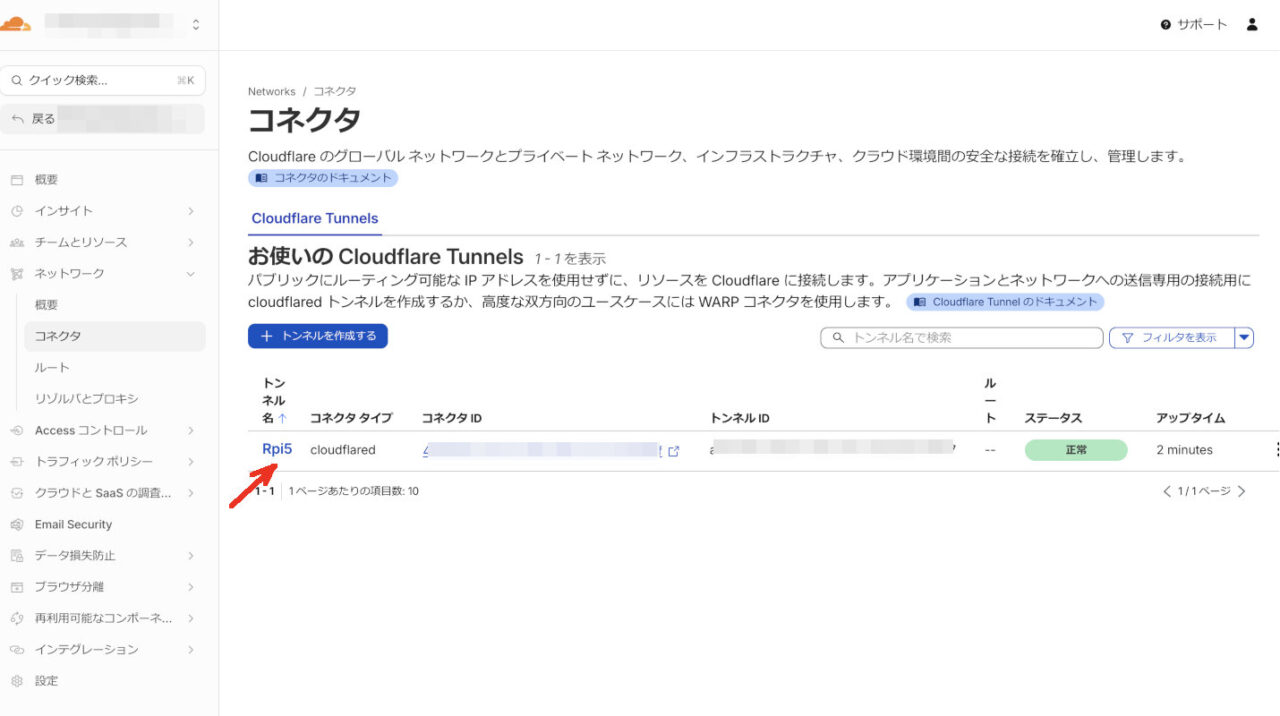Click the cloudflared connector type cell
The height and width of the screenshot is (716, 1280).
pyautogui.click(x=343, y=450)
